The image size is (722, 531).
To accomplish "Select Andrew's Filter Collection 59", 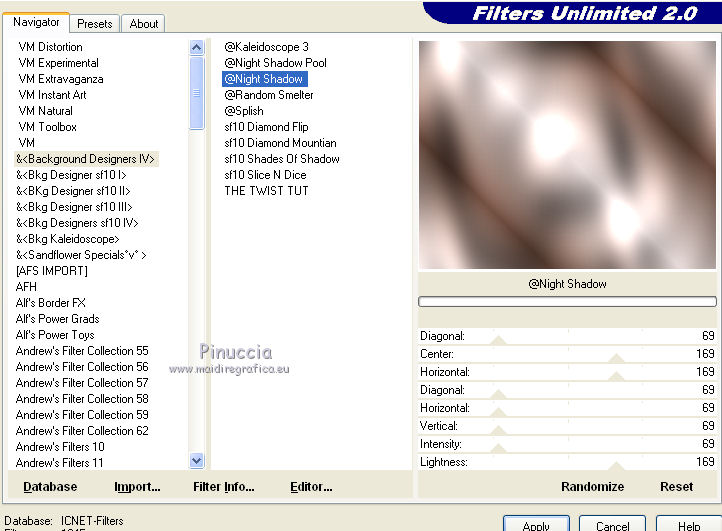I will pyautogui.click(x=82, y=415).
